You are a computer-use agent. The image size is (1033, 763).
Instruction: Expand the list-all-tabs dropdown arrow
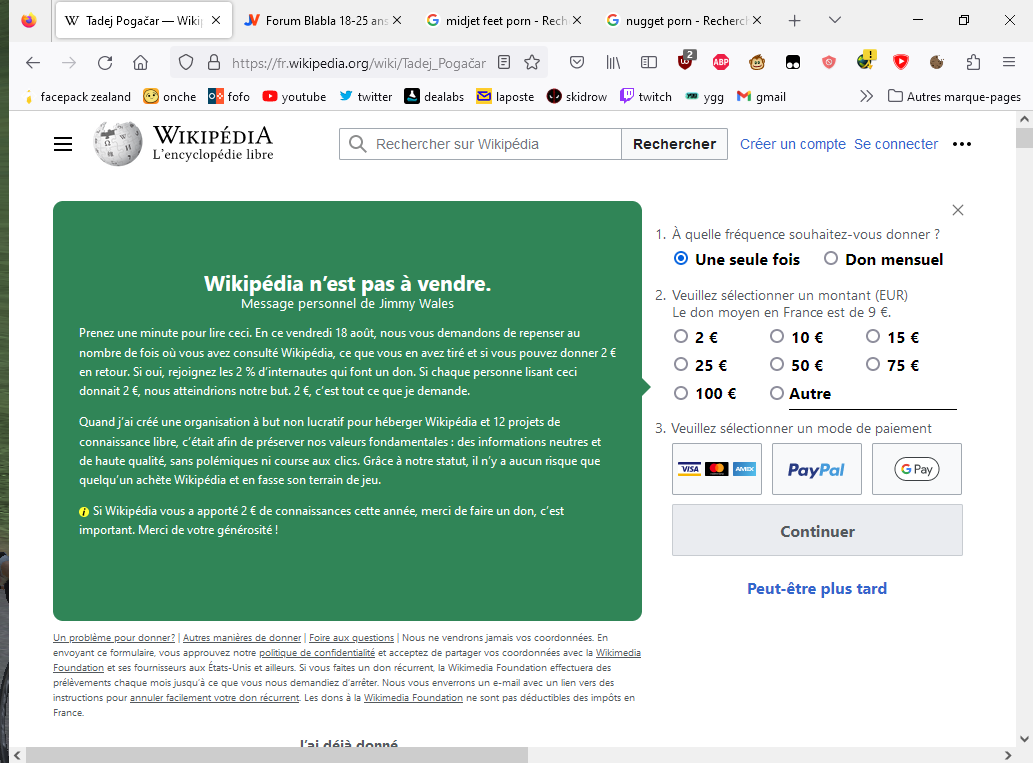[x=835, y=20]
